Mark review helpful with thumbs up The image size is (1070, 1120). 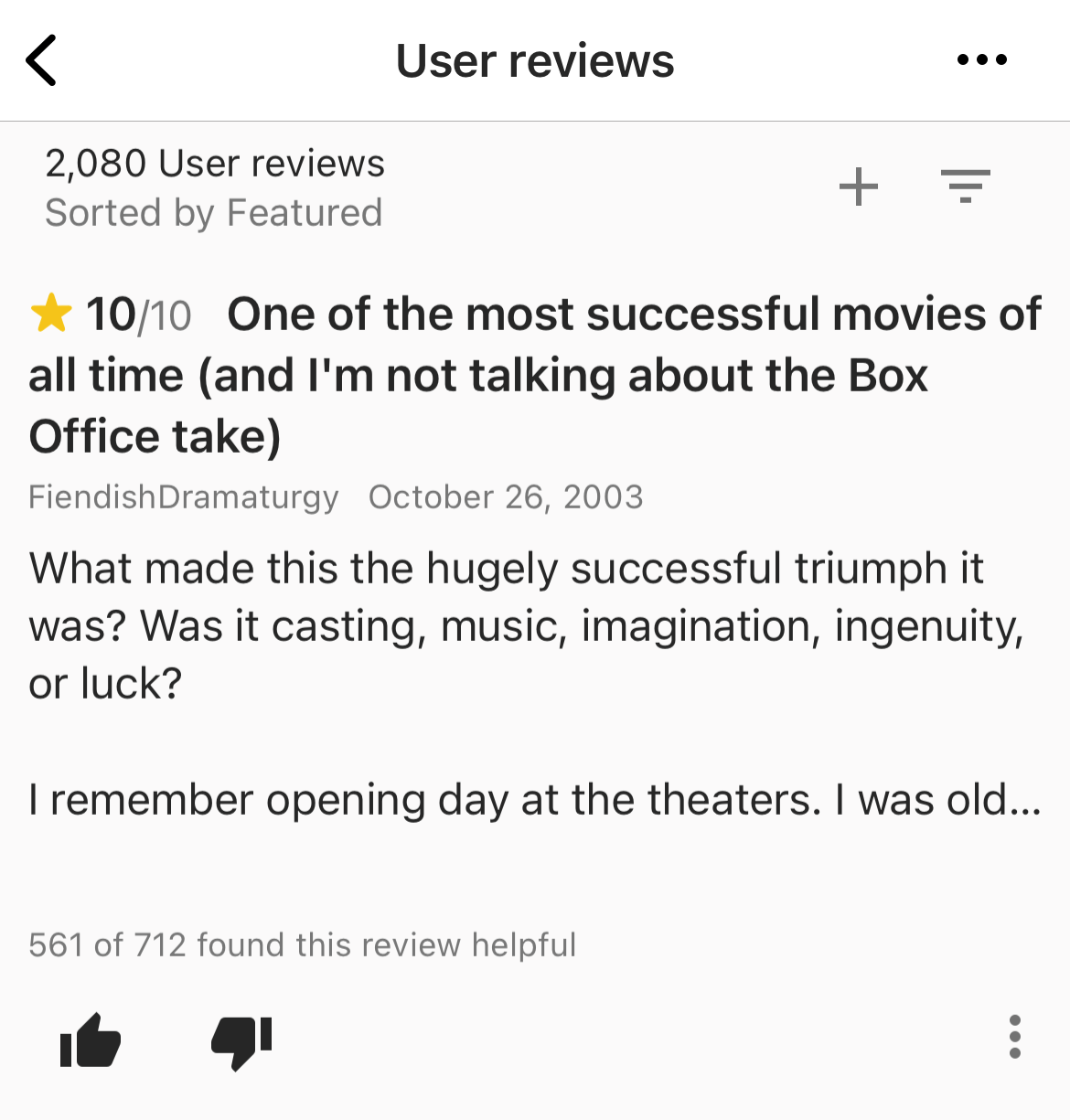coord(90,1040)
